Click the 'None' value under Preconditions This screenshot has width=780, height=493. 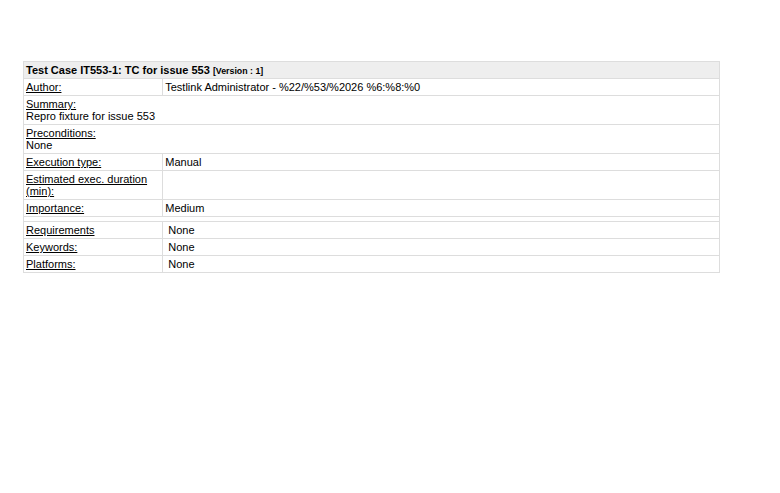(x=39, y=145)
